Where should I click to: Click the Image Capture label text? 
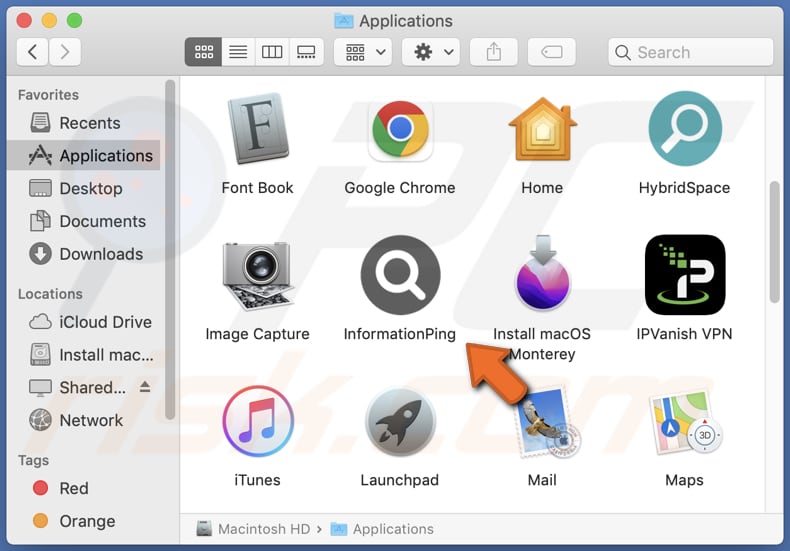tap(257, 334)
